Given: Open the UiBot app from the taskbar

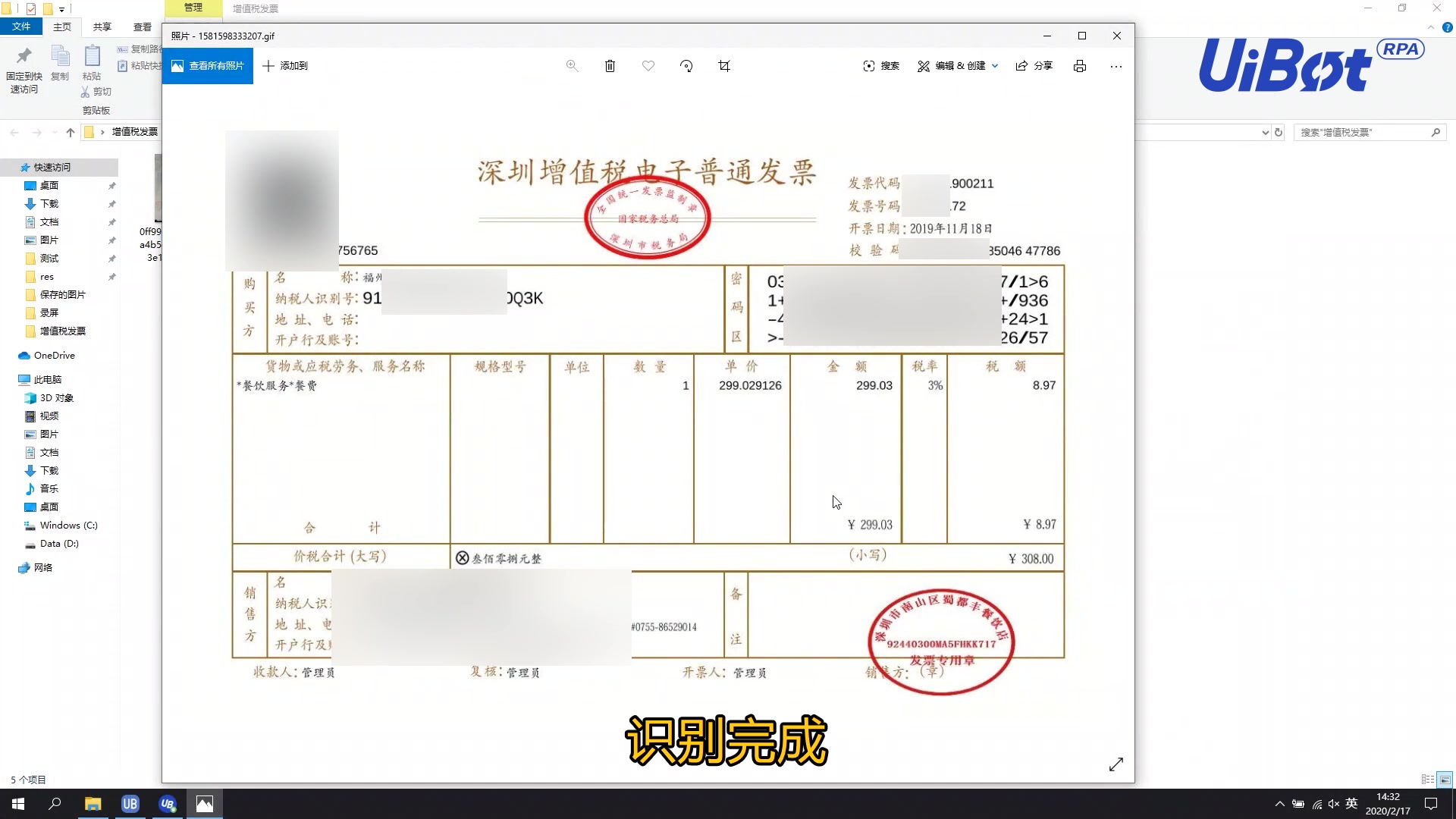Looking at the screenshot, I should [x=130, y=803].
